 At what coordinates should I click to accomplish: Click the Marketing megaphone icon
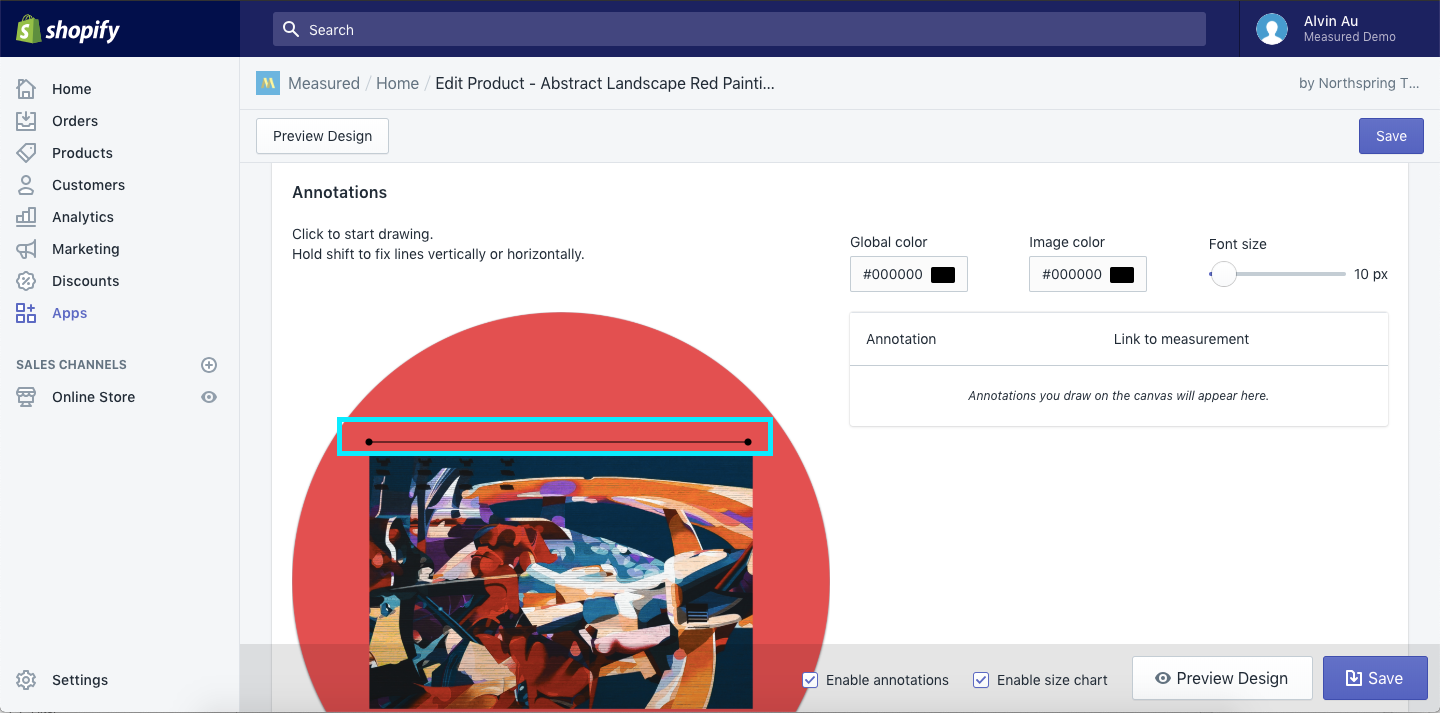pos(26,249)
